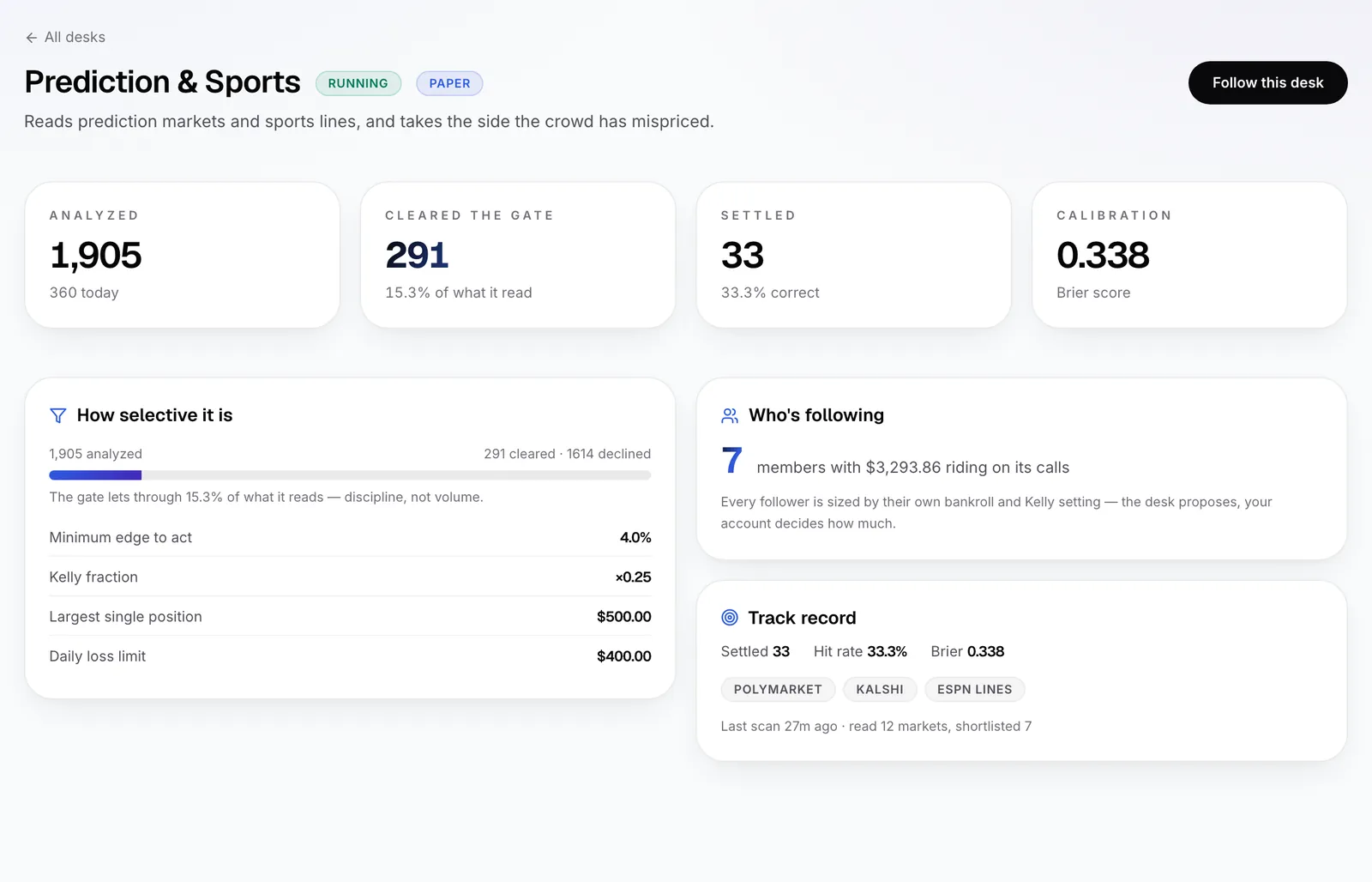Click the Hit rate 33.3% stat

coord(860,651)
